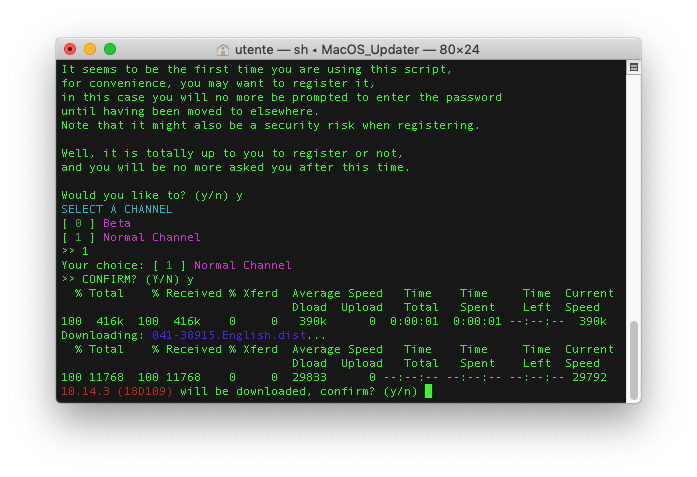Screen dimensions: 697x477
Task: Click the '>> CONFIRM? (Y/N) y' line
Action: coord(128,279)
